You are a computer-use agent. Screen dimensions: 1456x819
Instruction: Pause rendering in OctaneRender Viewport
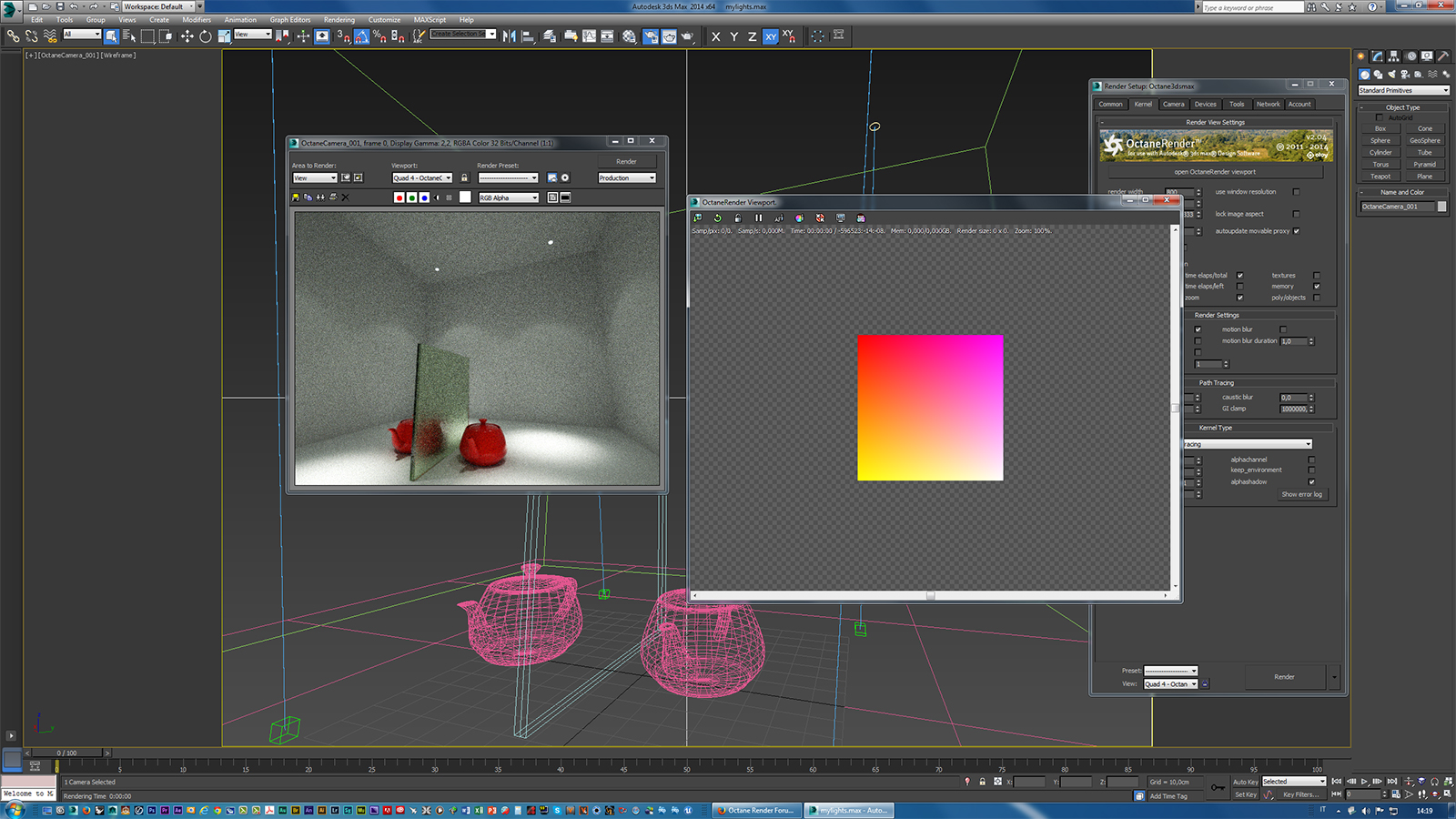(x=759, y=218)
